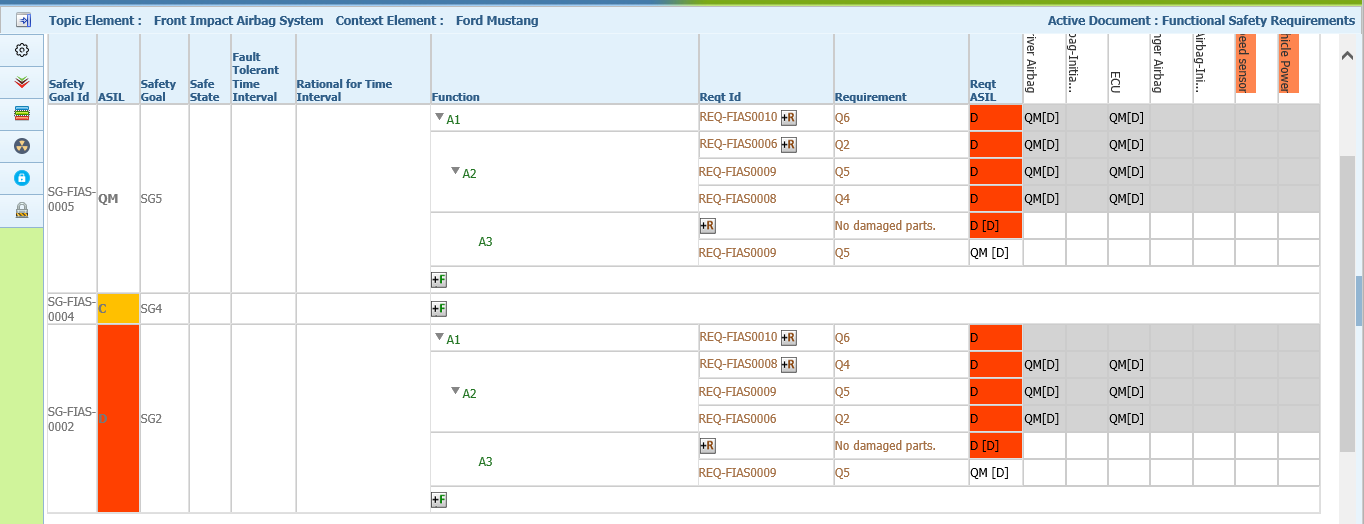Open the Q6 requirement link in SG2

pos(842,338)
